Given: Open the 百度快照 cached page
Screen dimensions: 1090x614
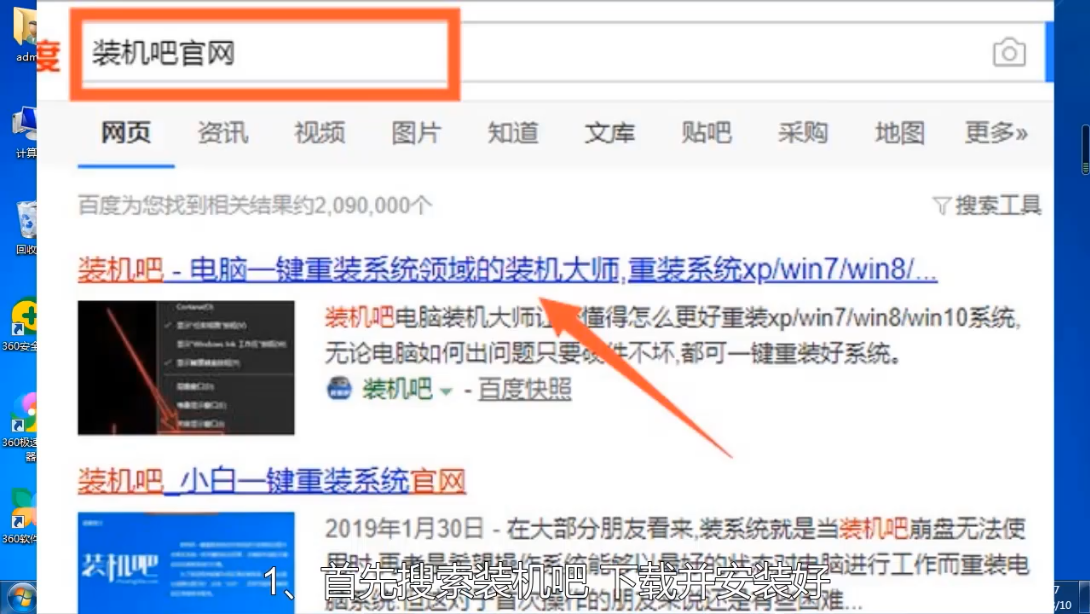Looking at the screenshot, I should [x=525, y=390].
